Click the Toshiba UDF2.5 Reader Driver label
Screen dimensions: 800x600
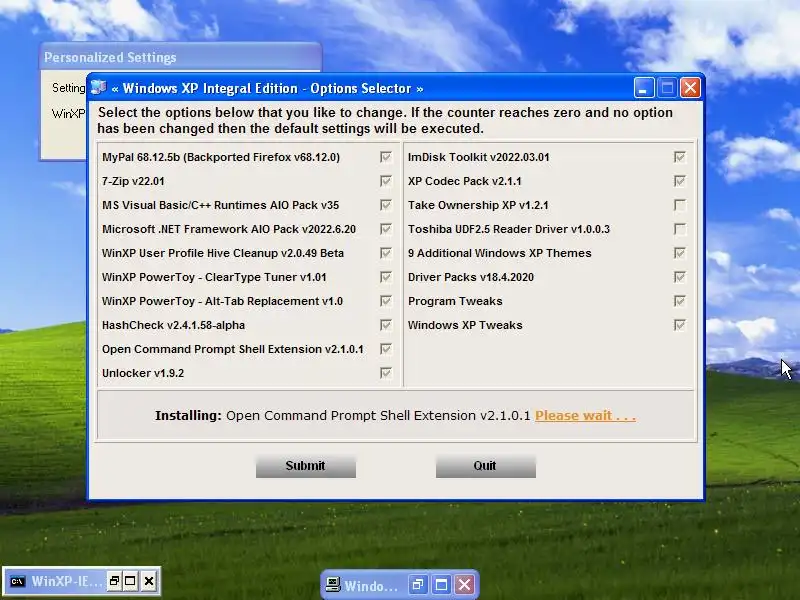coord(509,229)
